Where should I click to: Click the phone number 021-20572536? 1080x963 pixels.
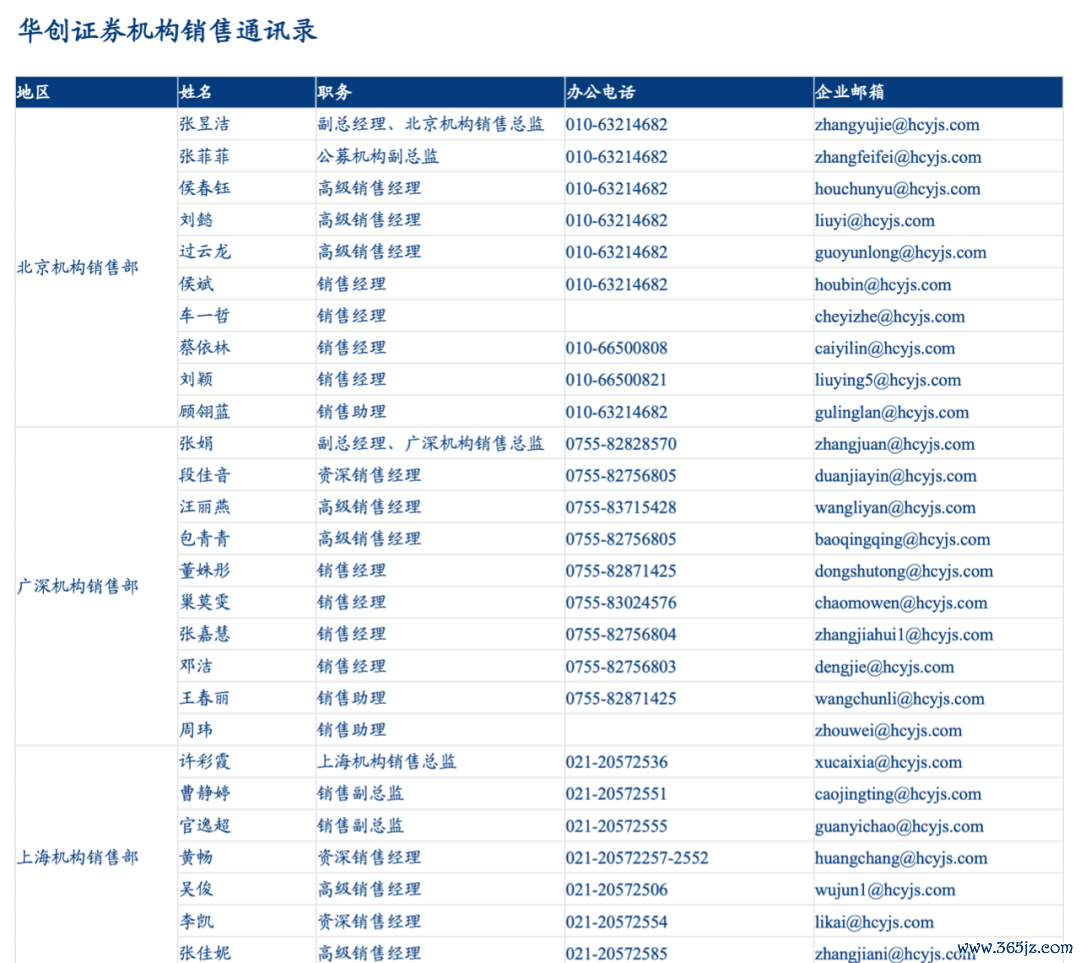[x=616, y=762]
